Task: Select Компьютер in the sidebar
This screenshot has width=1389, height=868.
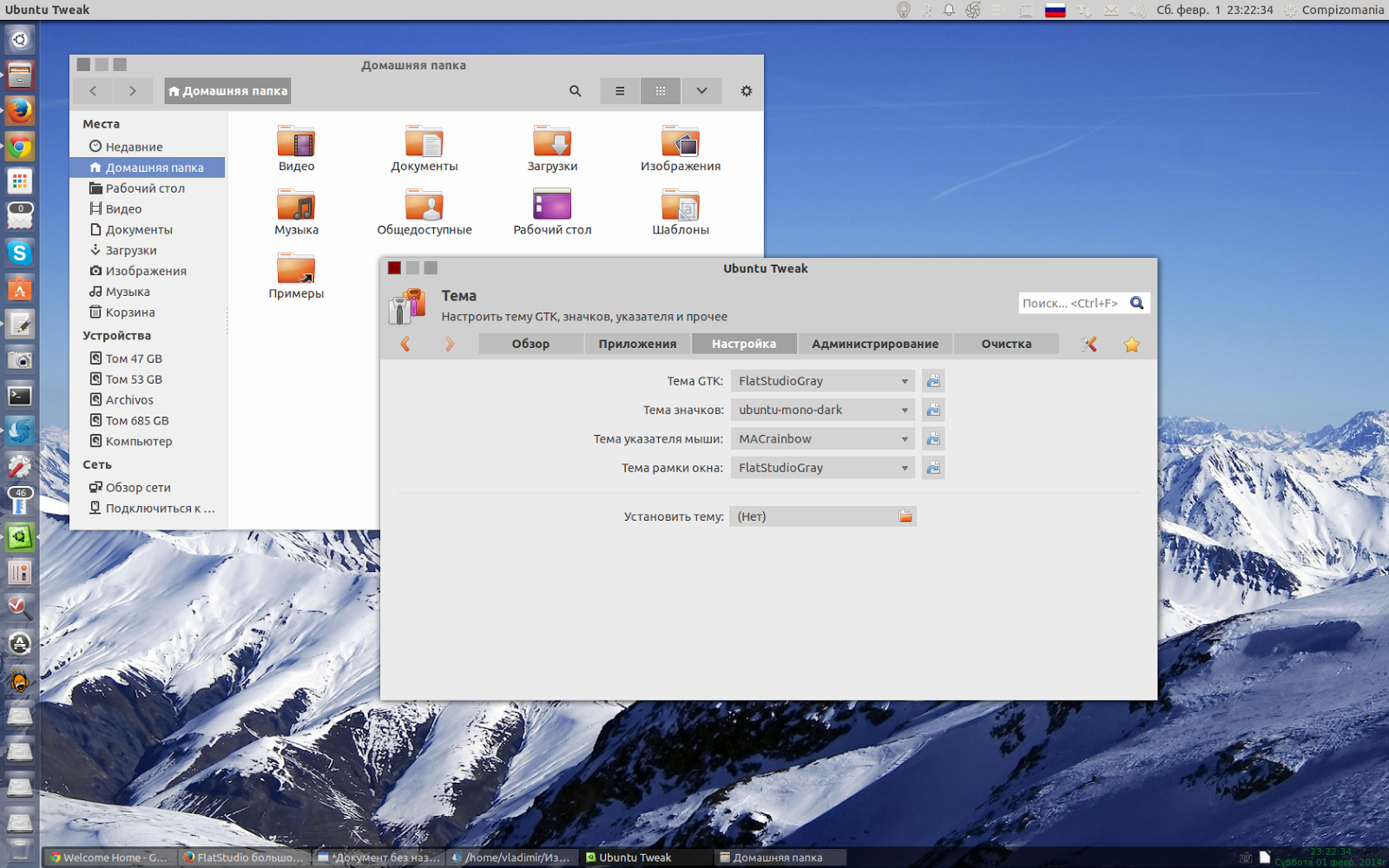Action: [x=148, y=442]
